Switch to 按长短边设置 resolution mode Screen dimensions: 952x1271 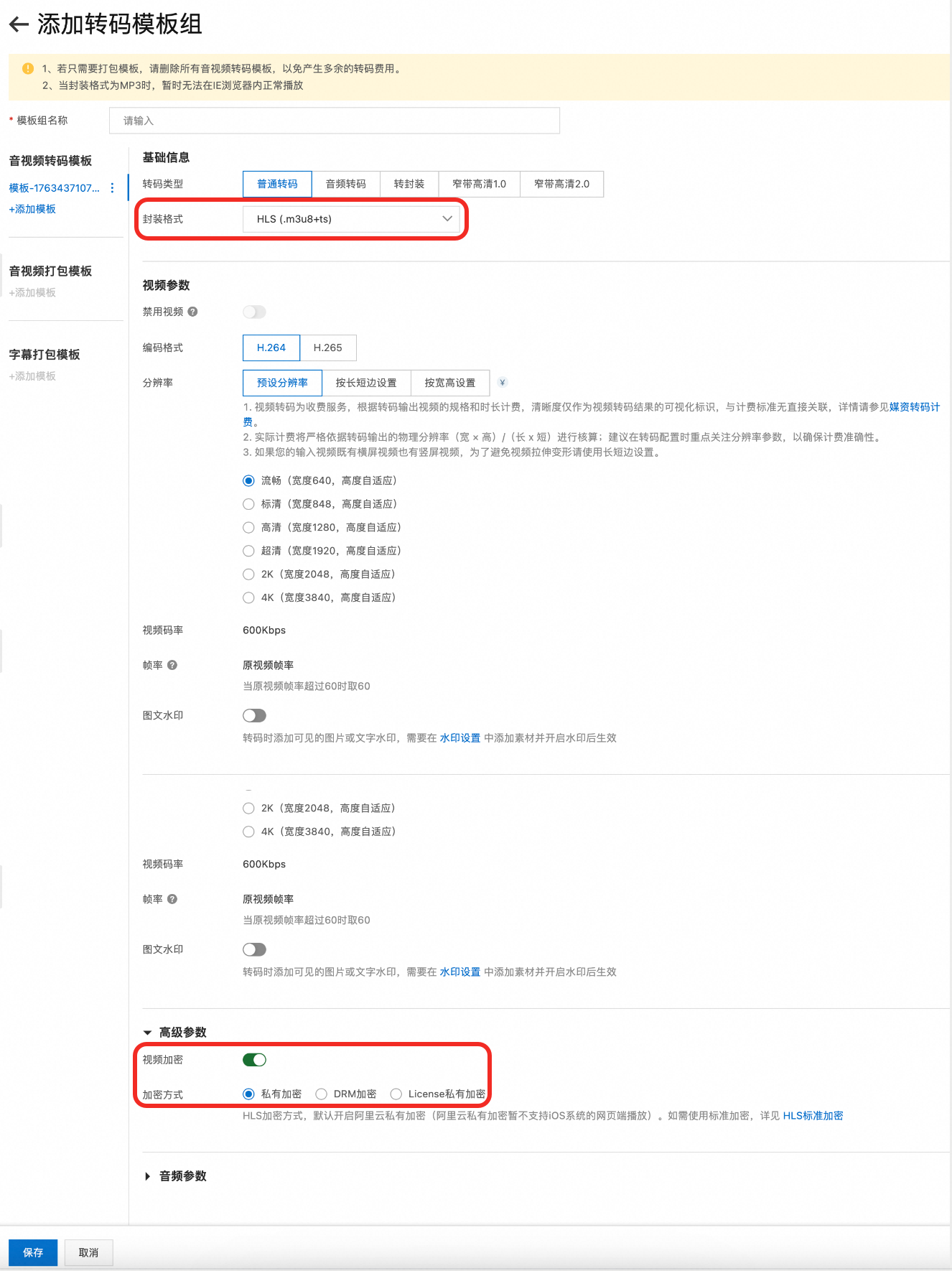[366, 383]
